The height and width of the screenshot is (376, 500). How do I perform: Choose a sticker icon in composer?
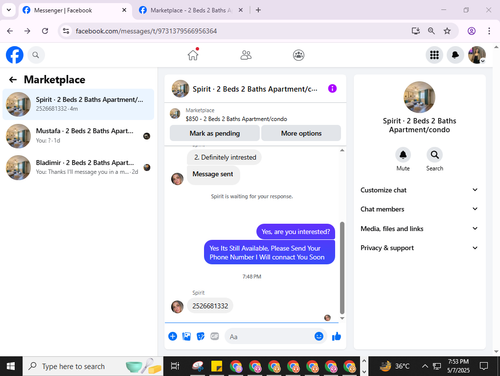[x=201, y=336]
